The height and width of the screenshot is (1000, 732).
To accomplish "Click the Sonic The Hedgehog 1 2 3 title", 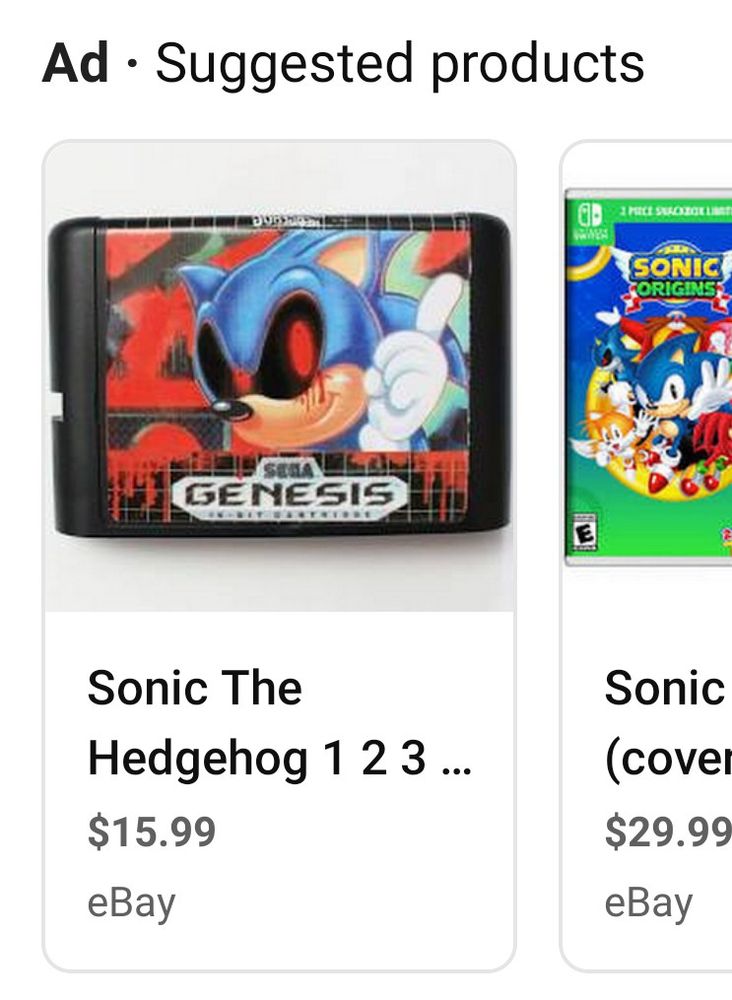I will [x=279, y=723].
